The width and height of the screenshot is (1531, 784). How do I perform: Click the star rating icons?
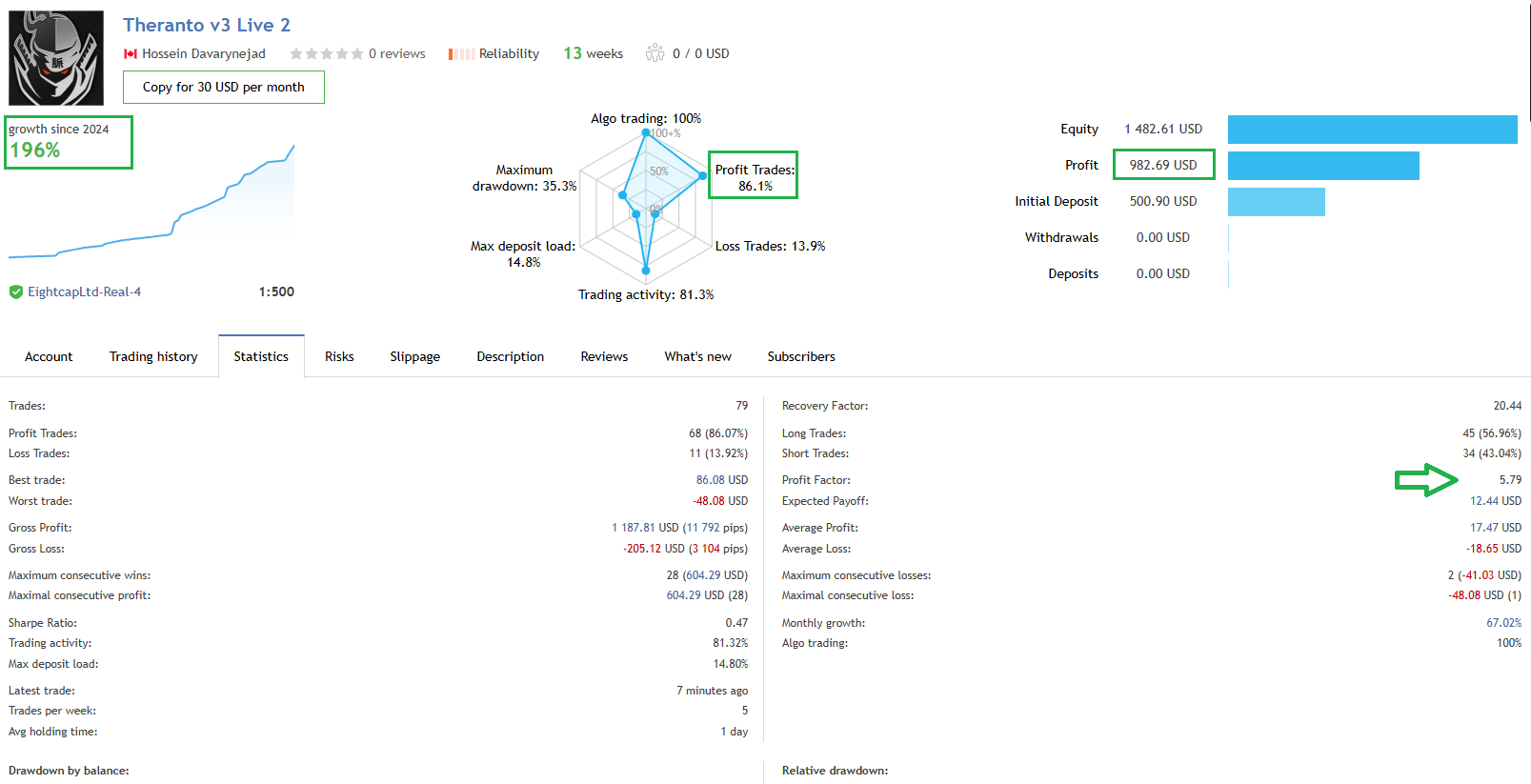pos(326,54)
